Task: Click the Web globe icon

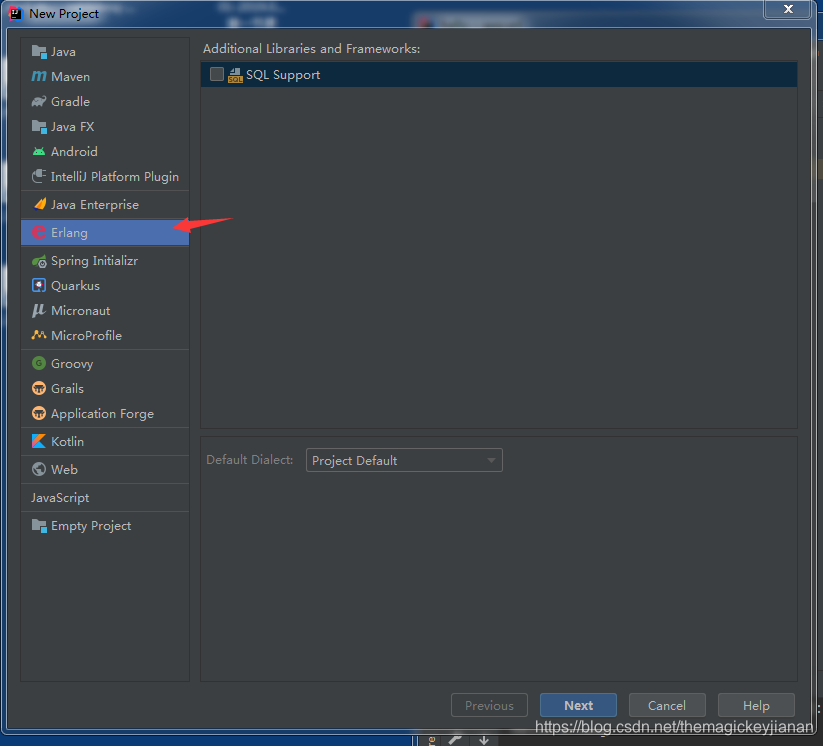Action: tap(39, 469)
